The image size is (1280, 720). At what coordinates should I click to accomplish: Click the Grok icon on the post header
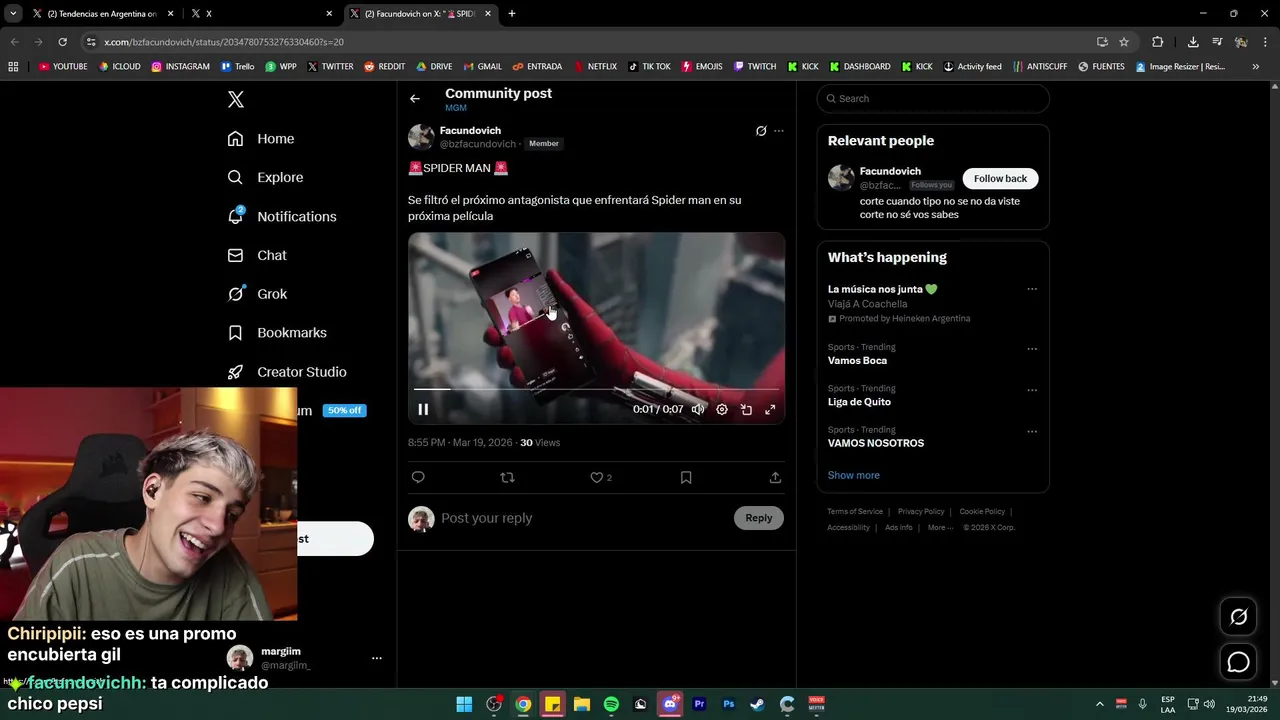pos(761,131)
